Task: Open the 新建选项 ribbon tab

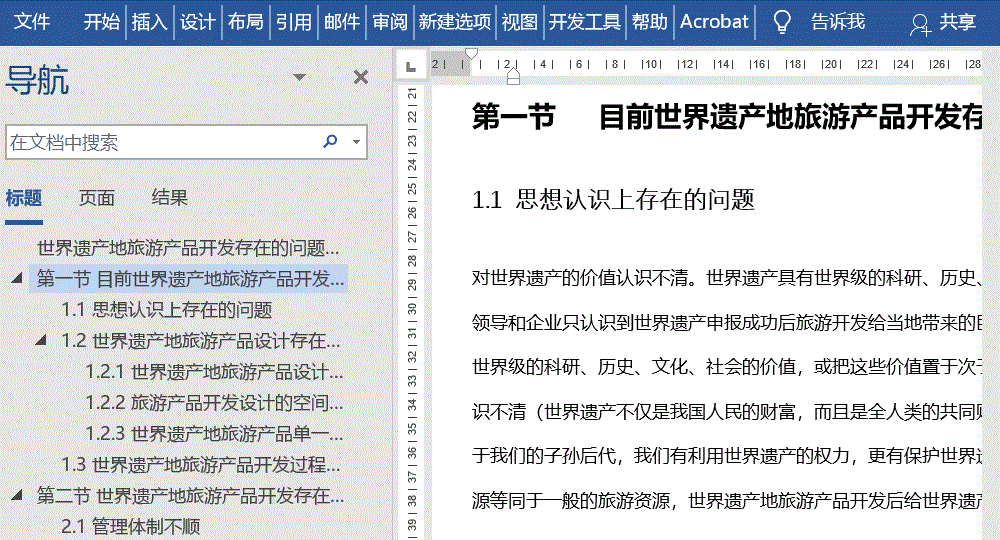Action: [455, 22]
